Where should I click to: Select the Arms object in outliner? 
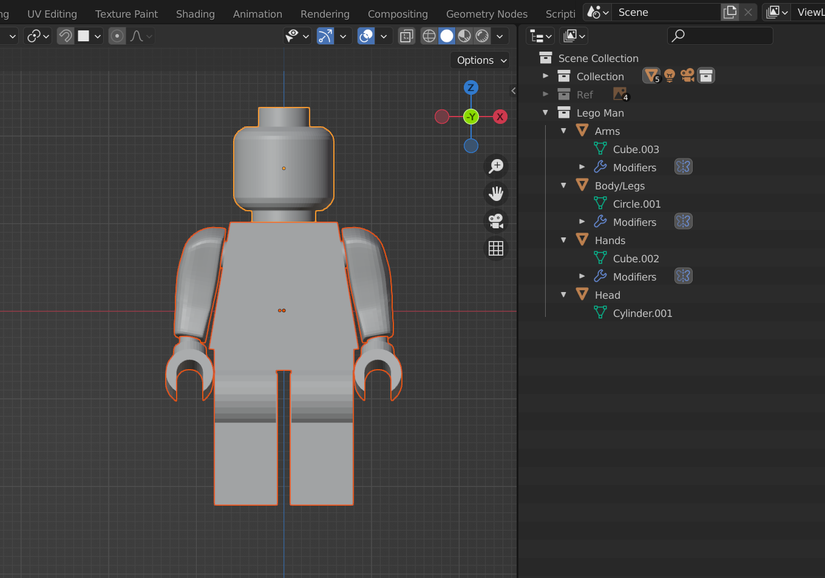click(x=607, y=131)
